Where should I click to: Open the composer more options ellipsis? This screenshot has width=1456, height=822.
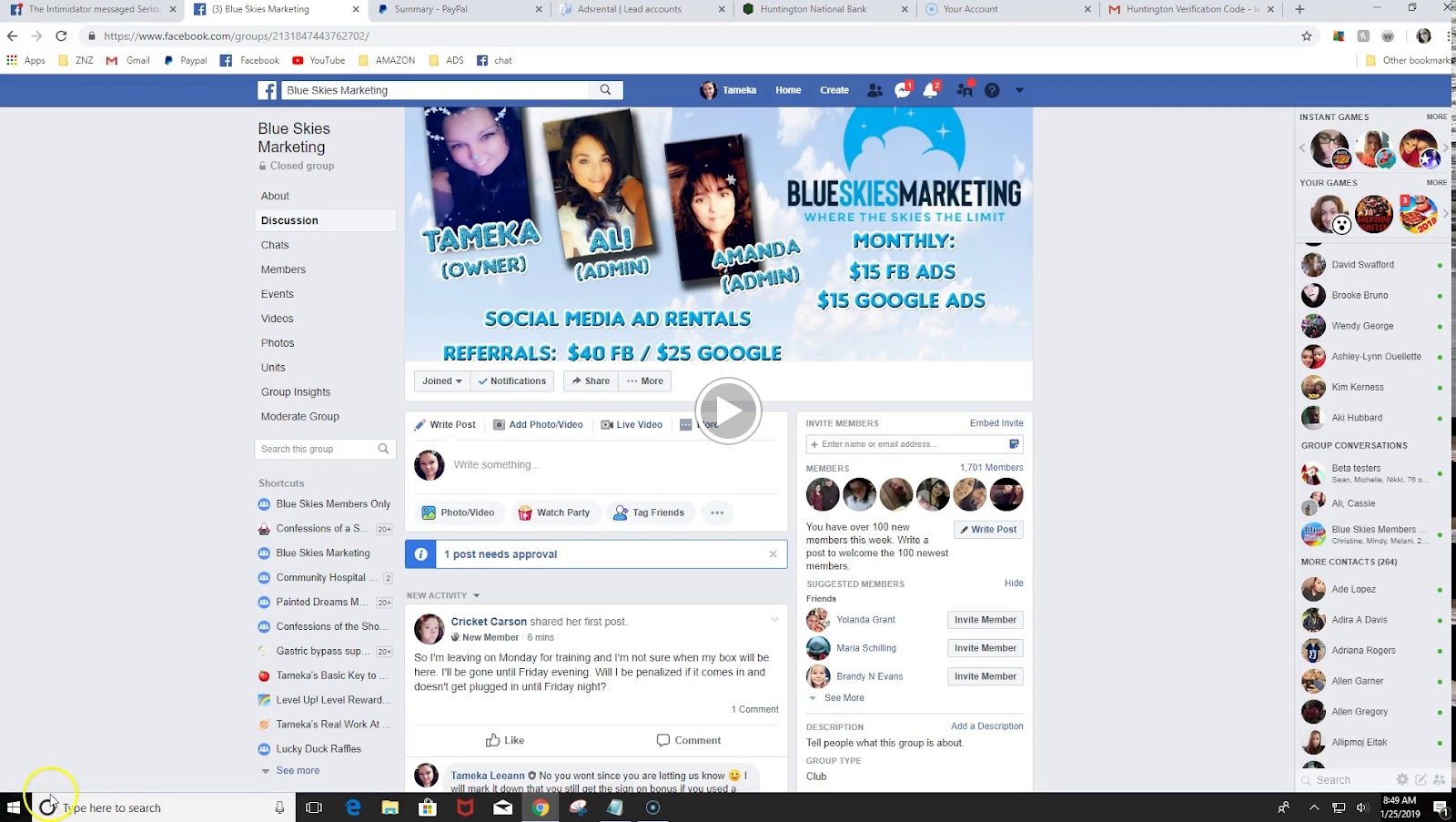(x=717, y=512)
